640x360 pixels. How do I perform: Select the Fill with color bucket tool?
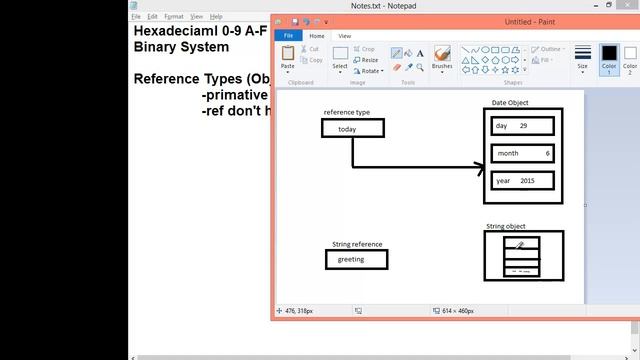408,53
